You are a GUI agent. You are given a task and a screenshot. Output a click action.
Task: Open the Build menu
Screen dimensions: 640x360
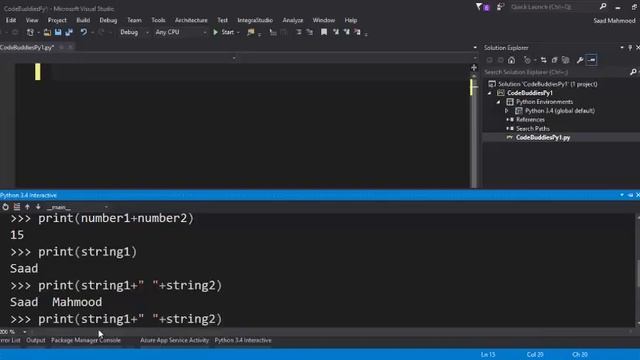pos(83,20)
